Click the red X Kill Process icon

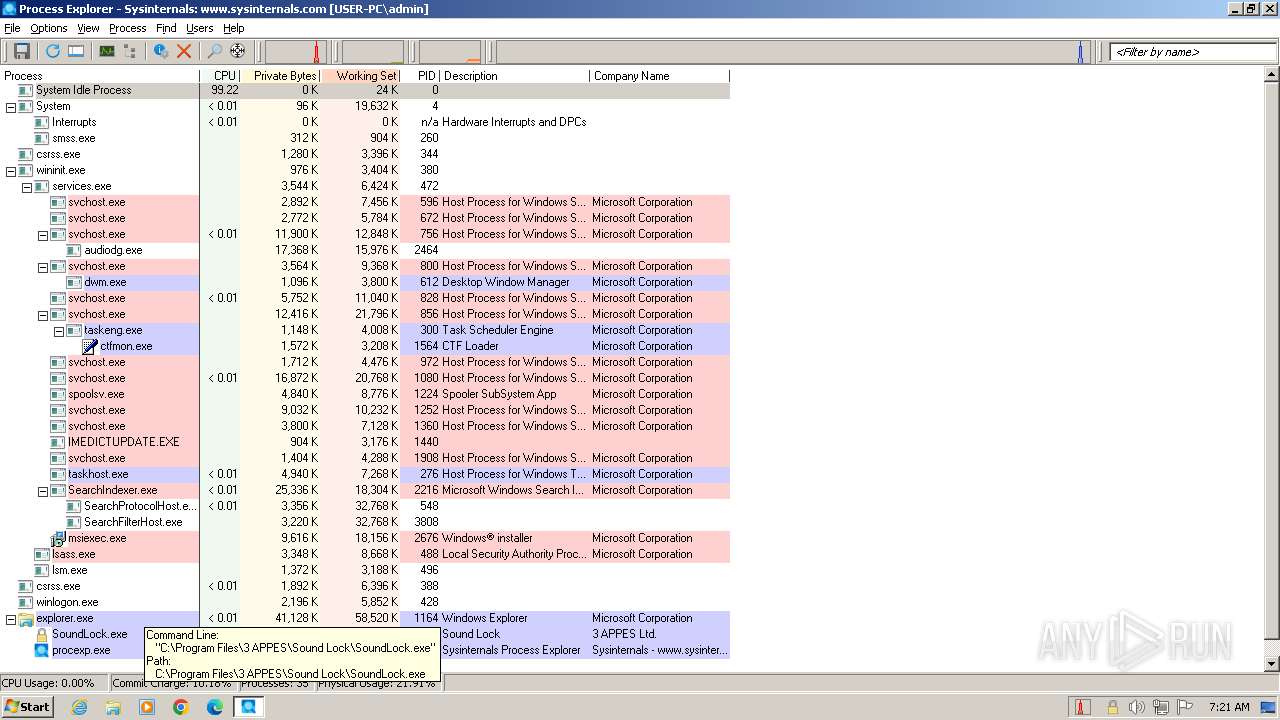coord(184,51)
